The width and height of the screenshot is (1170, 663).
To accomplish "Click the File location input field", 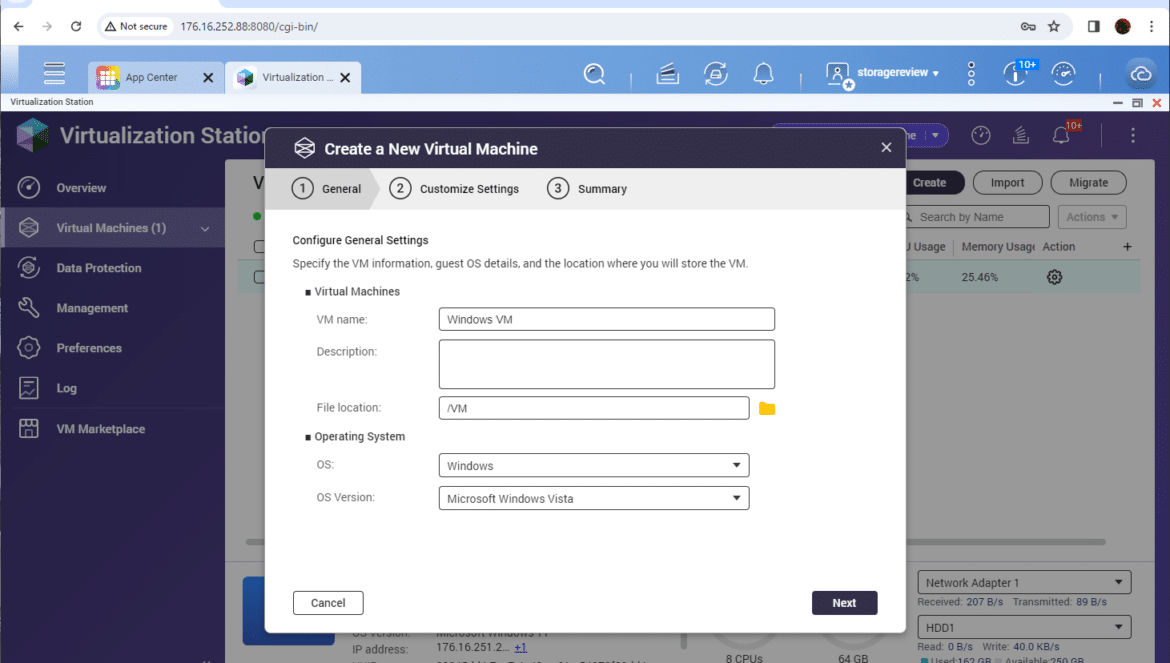I will pos(594,408).
